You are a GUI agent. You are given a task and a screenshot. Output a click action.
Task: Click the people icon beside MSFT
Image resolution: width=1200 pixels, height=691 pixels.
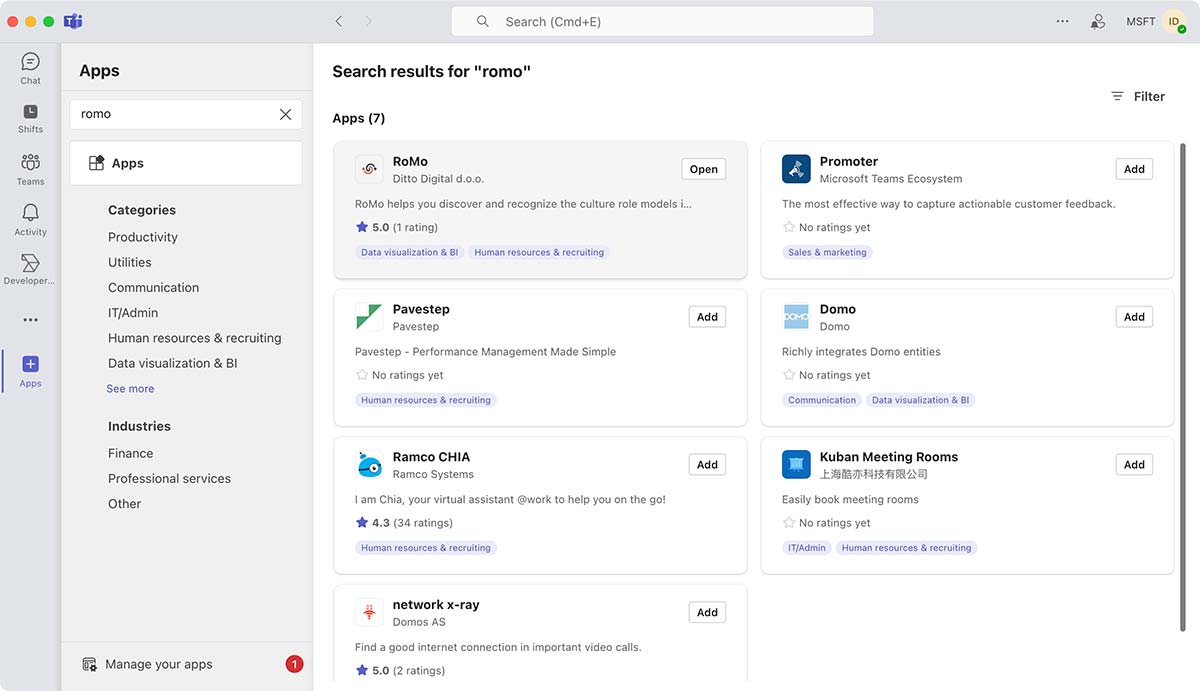[x=1098, y=21]
